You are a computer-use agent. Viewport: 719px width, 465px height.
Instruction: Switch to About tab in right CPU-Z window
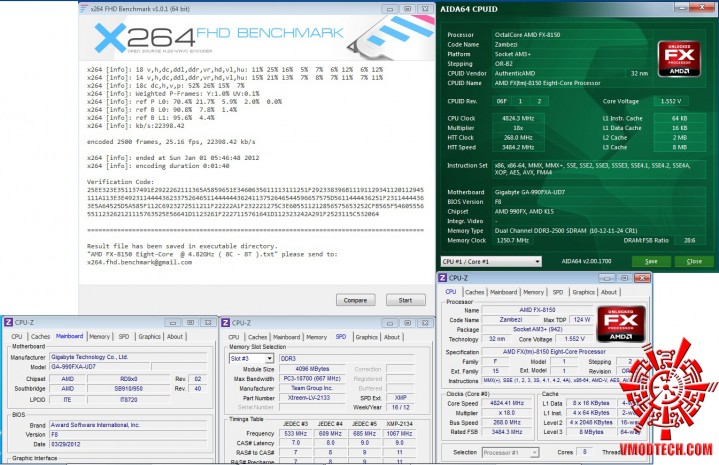(609, 292)
